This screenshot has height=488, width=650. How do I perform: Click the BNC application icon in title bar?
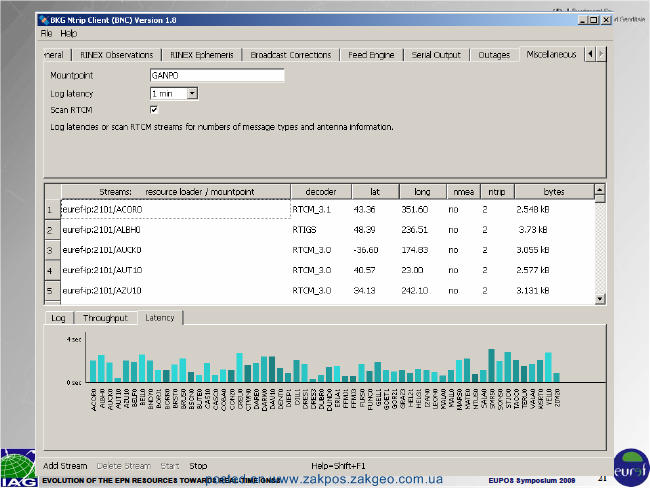point(44,20)
